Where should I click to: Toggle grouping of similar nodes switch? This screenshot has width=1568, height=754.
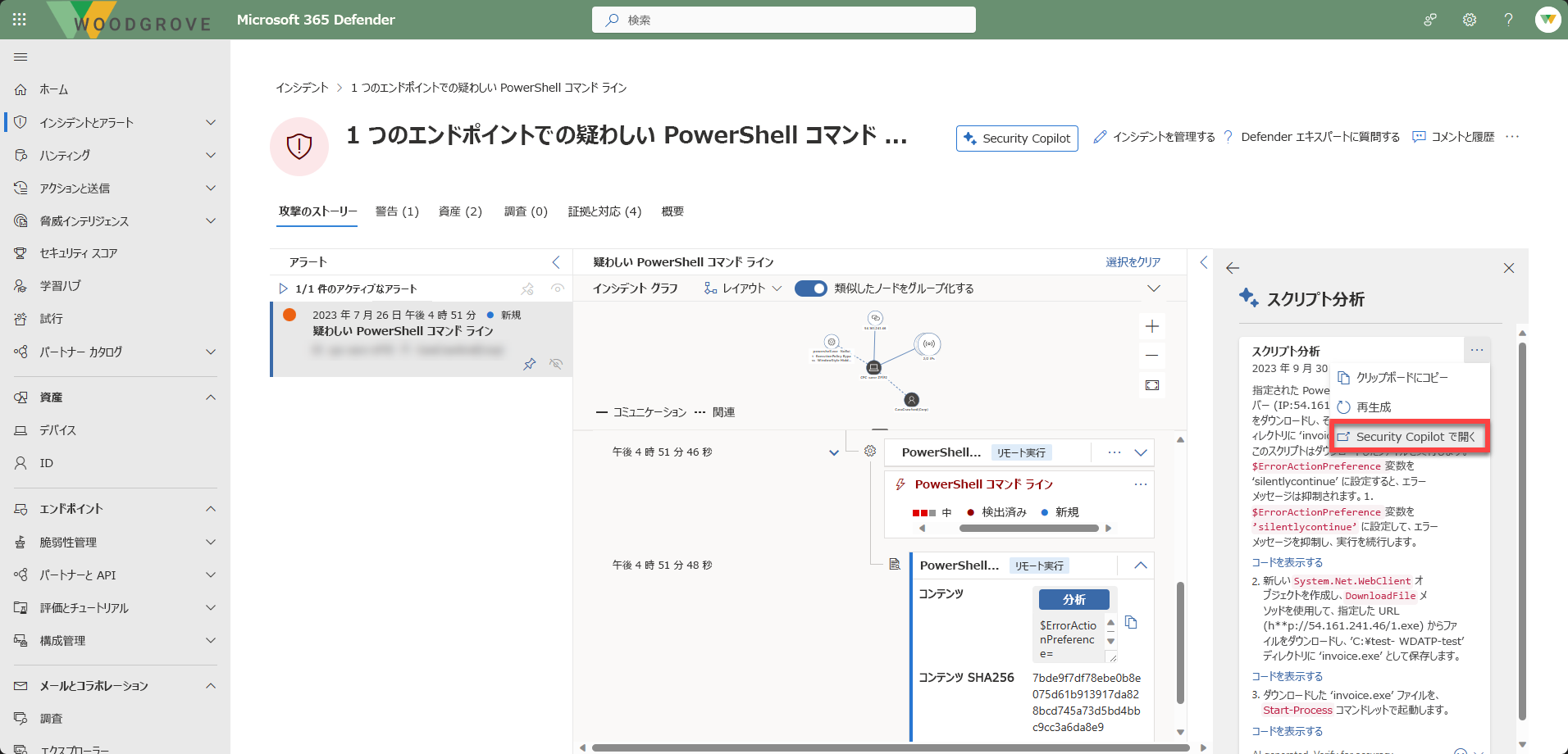(x=811, y=288)
